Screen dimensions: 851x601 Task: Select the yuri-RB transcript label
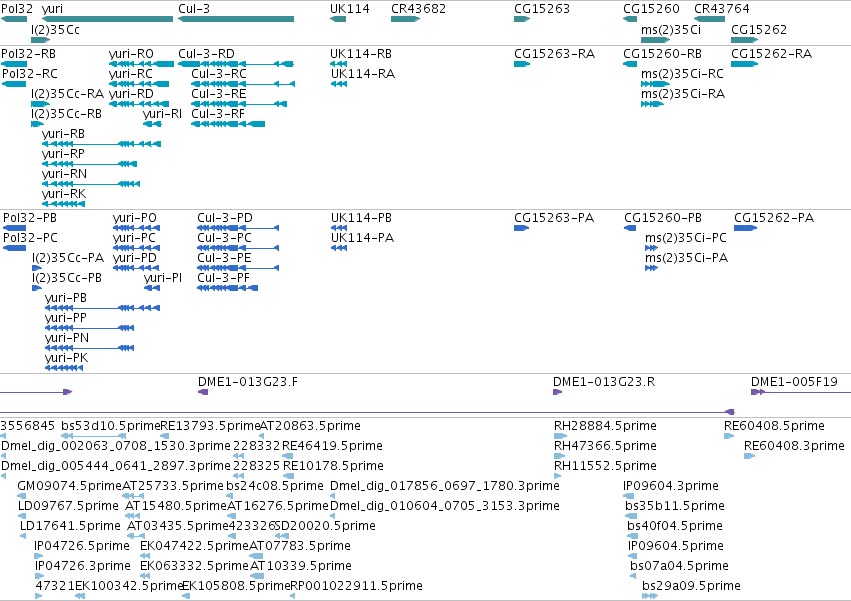(63, 134)
